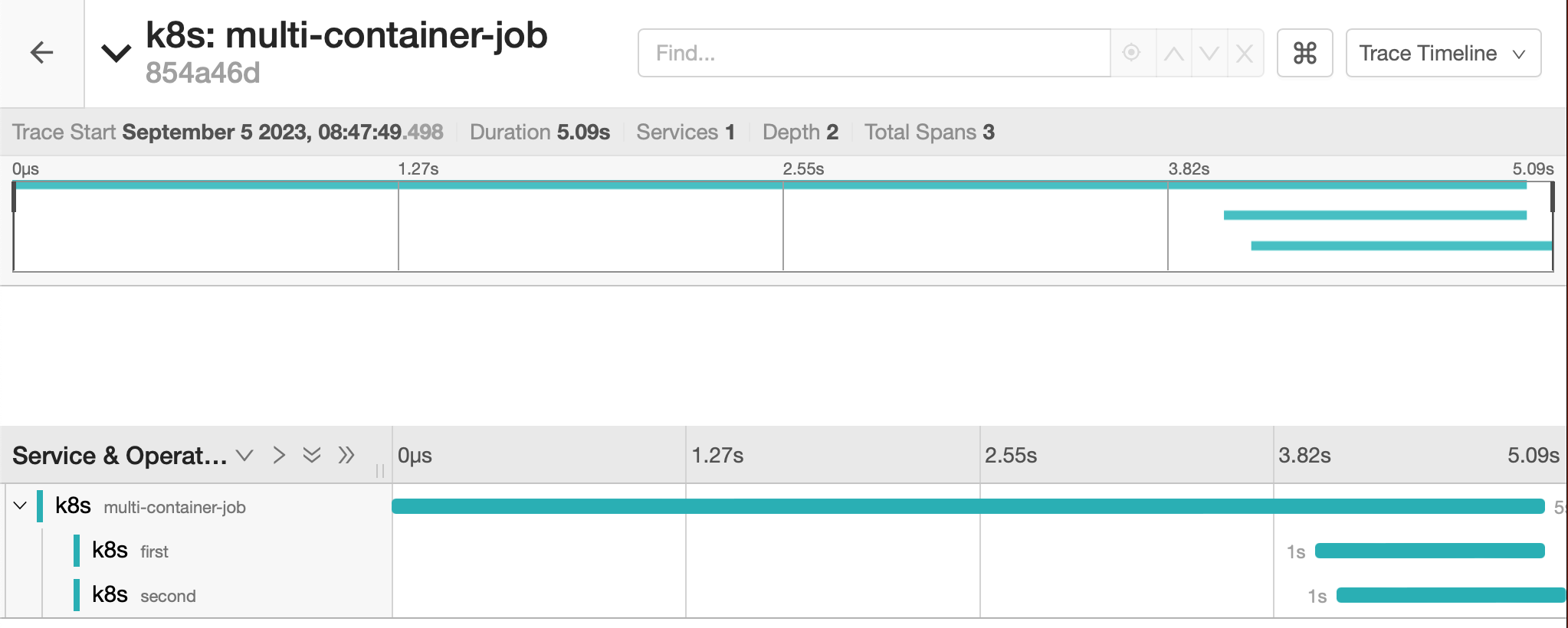
Task: Click the locate target icon in search bar
Action: [x=1131, y=53]
